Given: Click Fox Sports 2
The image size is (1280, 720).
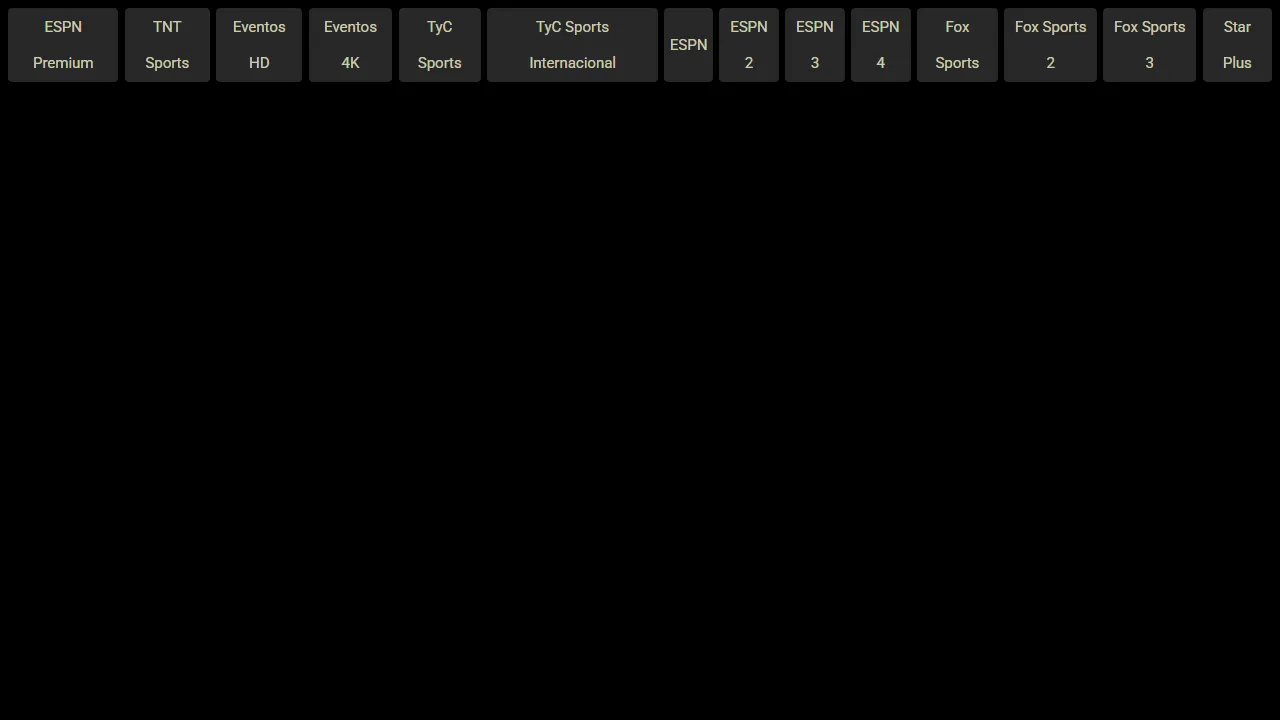Looking at the screenshot, I should pyautogui.click(x=1050, y=44).
